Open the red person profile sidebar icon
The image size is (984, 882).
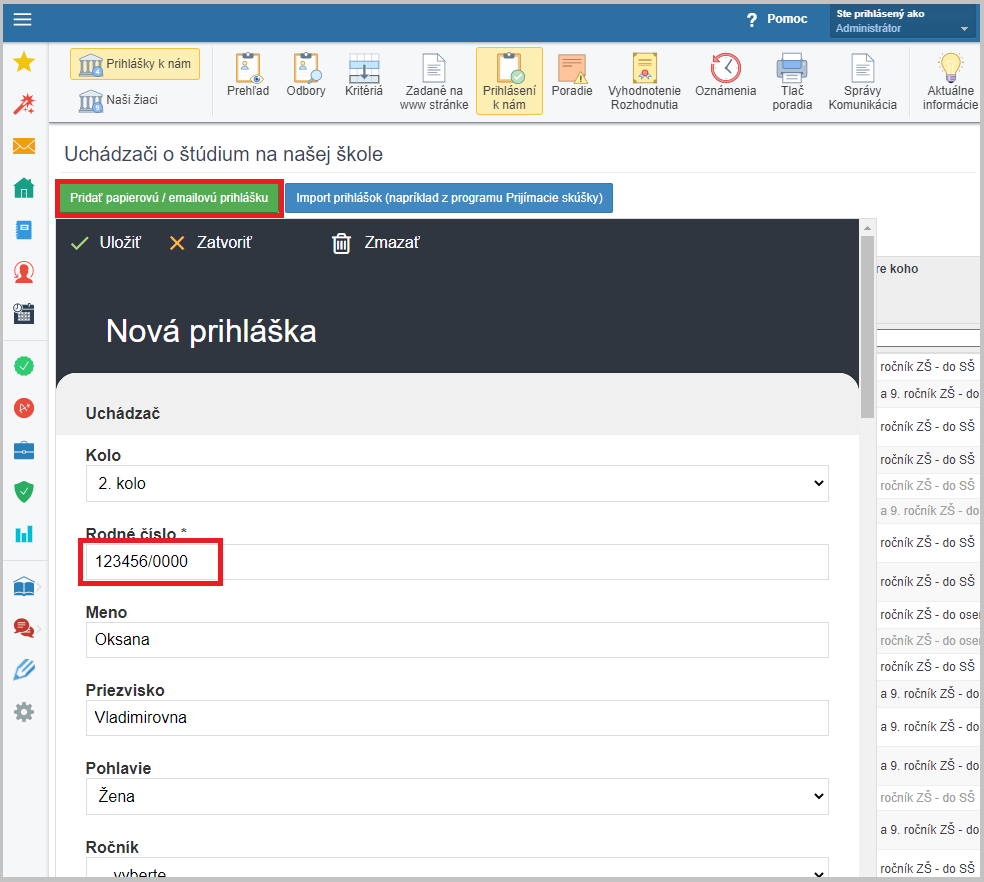click(24, 272)
